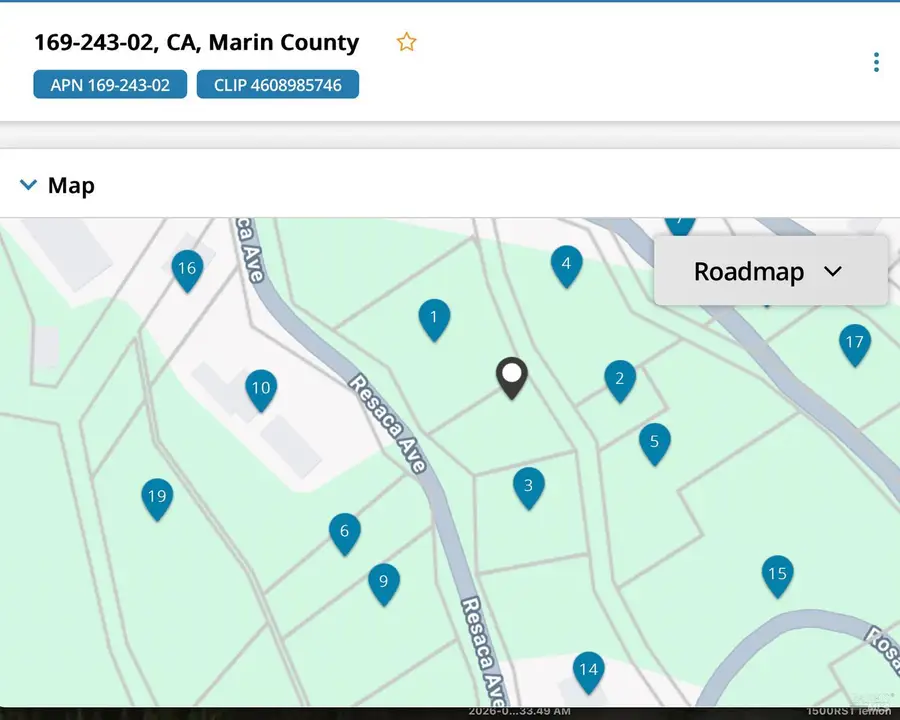Collapse the Map section chevron
Screen dimensions: 900x720
pyautogui.click(x=28, y=185)
